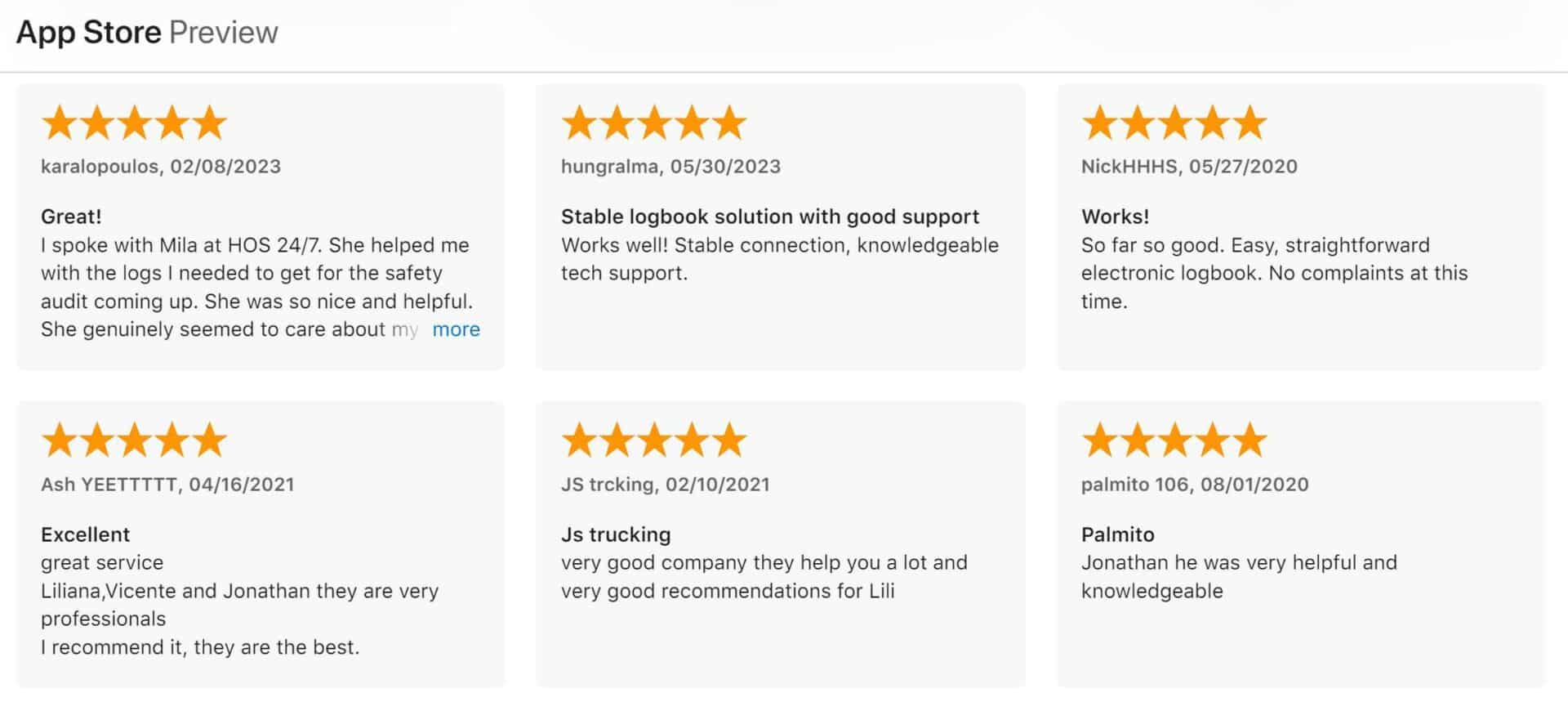Select the "Stable logbook solution with good support" title

(769, 217)
